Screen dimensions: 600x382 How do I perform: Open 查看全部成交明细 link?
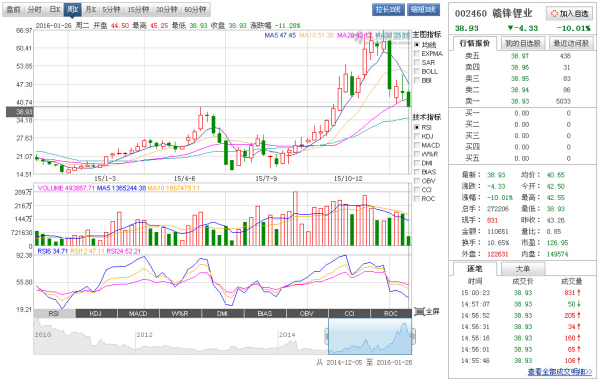[x=560, y=372]
